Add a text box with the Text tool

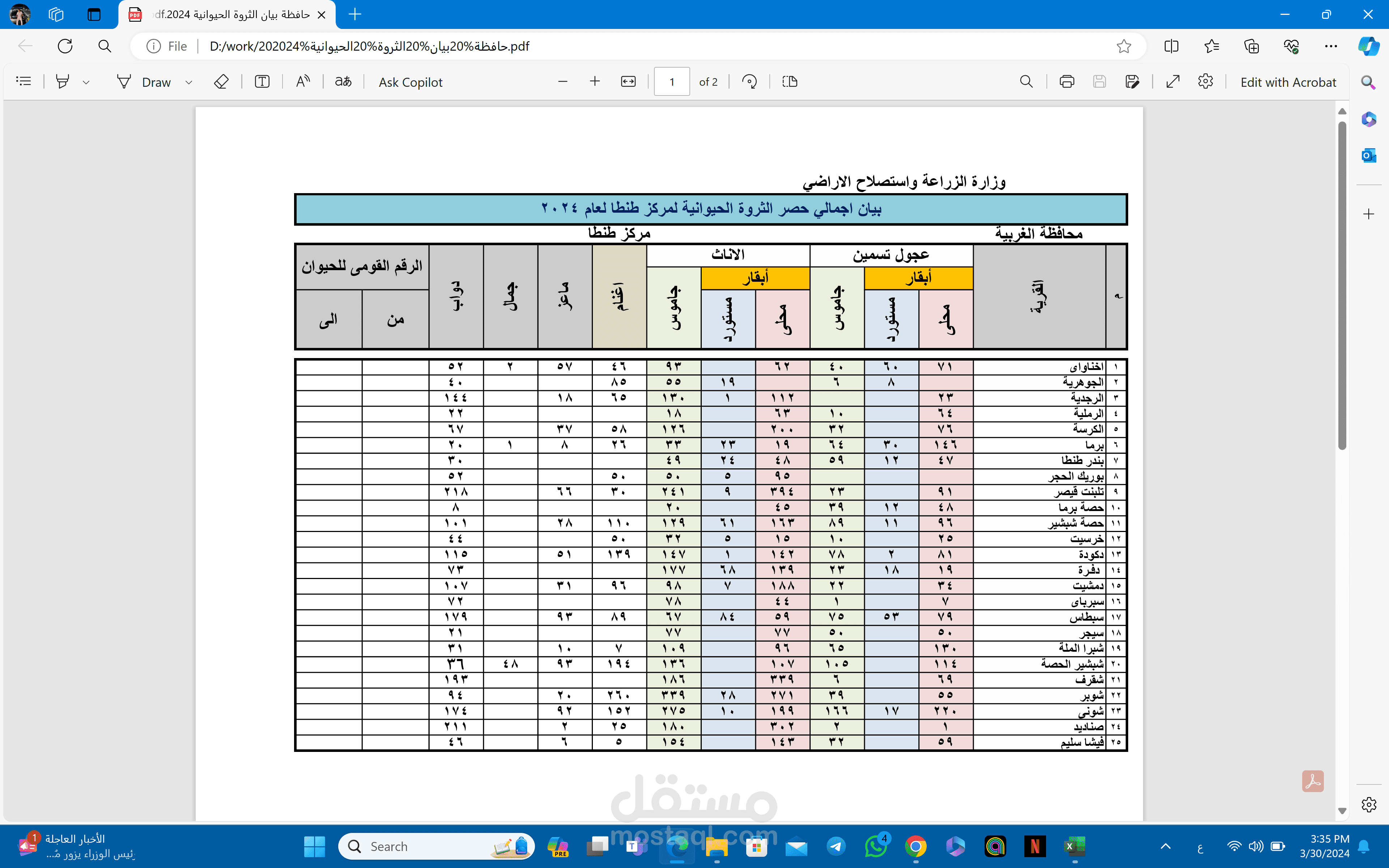262,81
